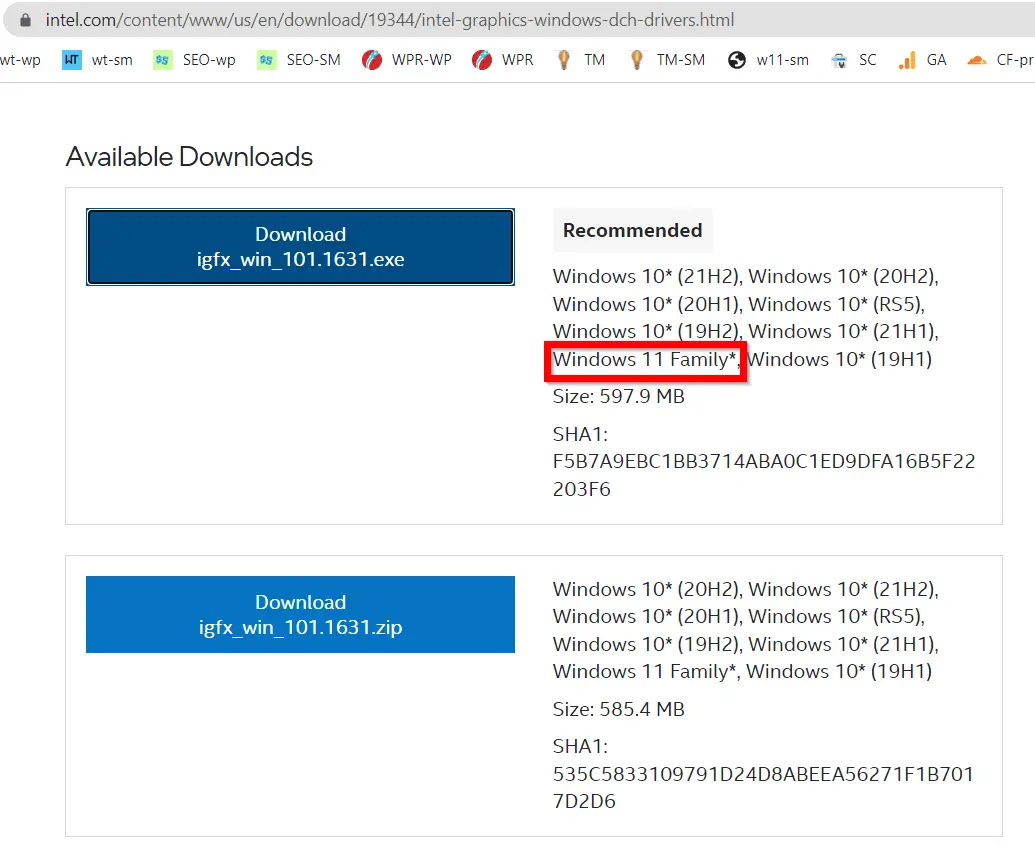Open the WPR-WP bookmark icon
Viewport: 1035px width, 868px height.
[372, 60]
